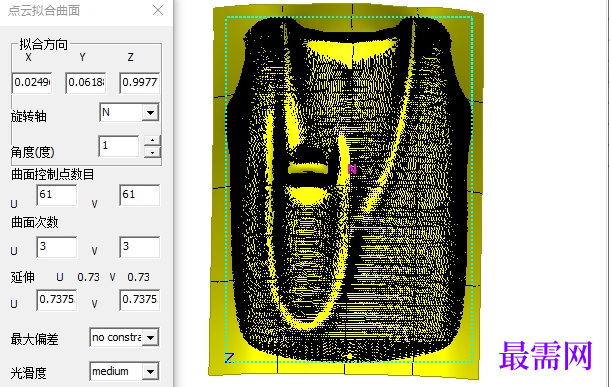Click the 曲面次数 label
Image resolution: width=611 pixels, height=387 pixels.
[x=35, y=223]
